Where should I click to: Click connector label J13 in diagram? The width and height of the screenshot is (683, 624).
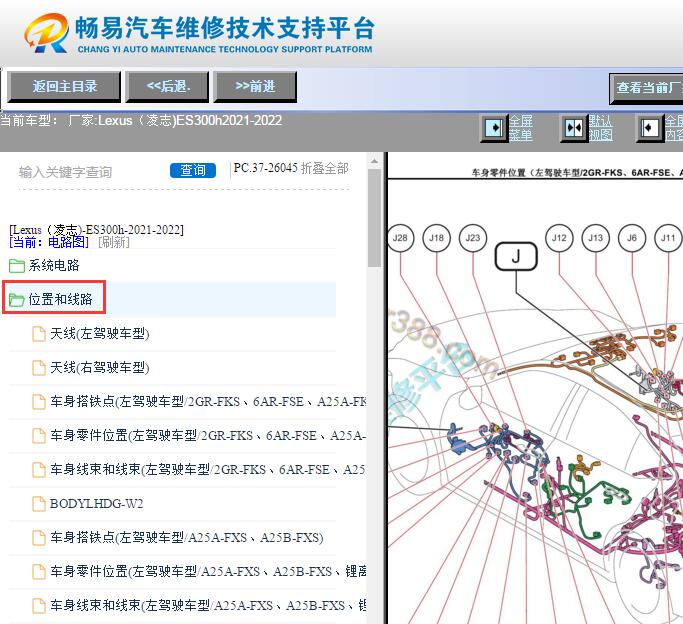(595, 238)
